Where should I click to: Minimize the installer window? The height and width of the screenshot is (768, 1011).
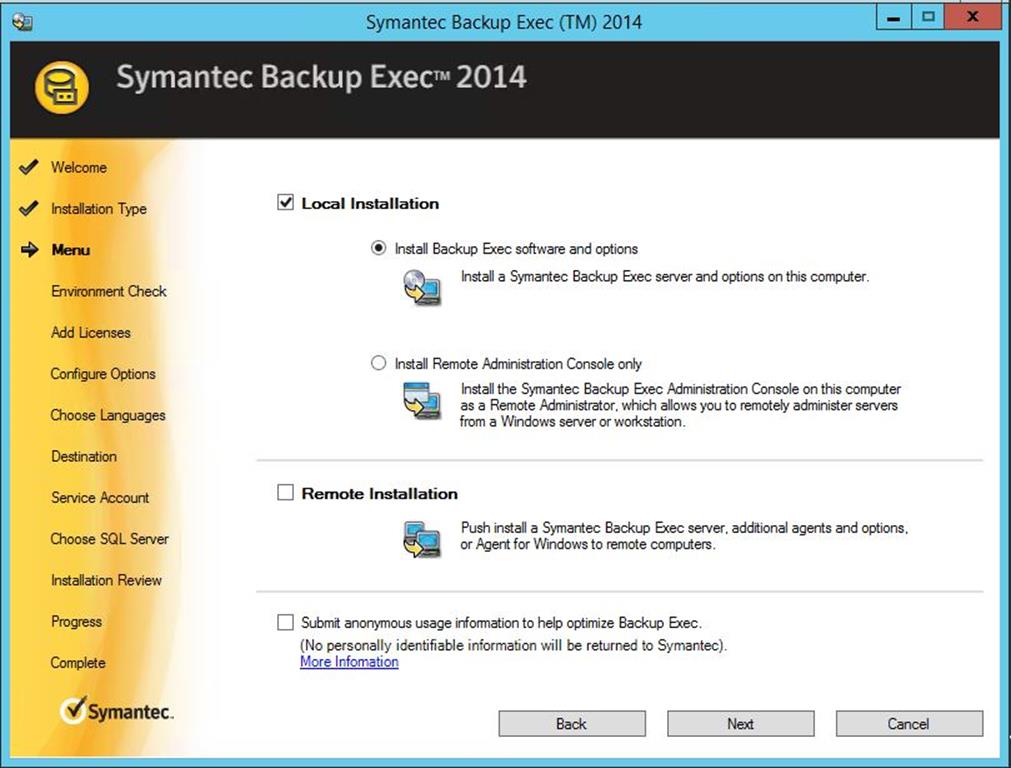coord(894,17)
